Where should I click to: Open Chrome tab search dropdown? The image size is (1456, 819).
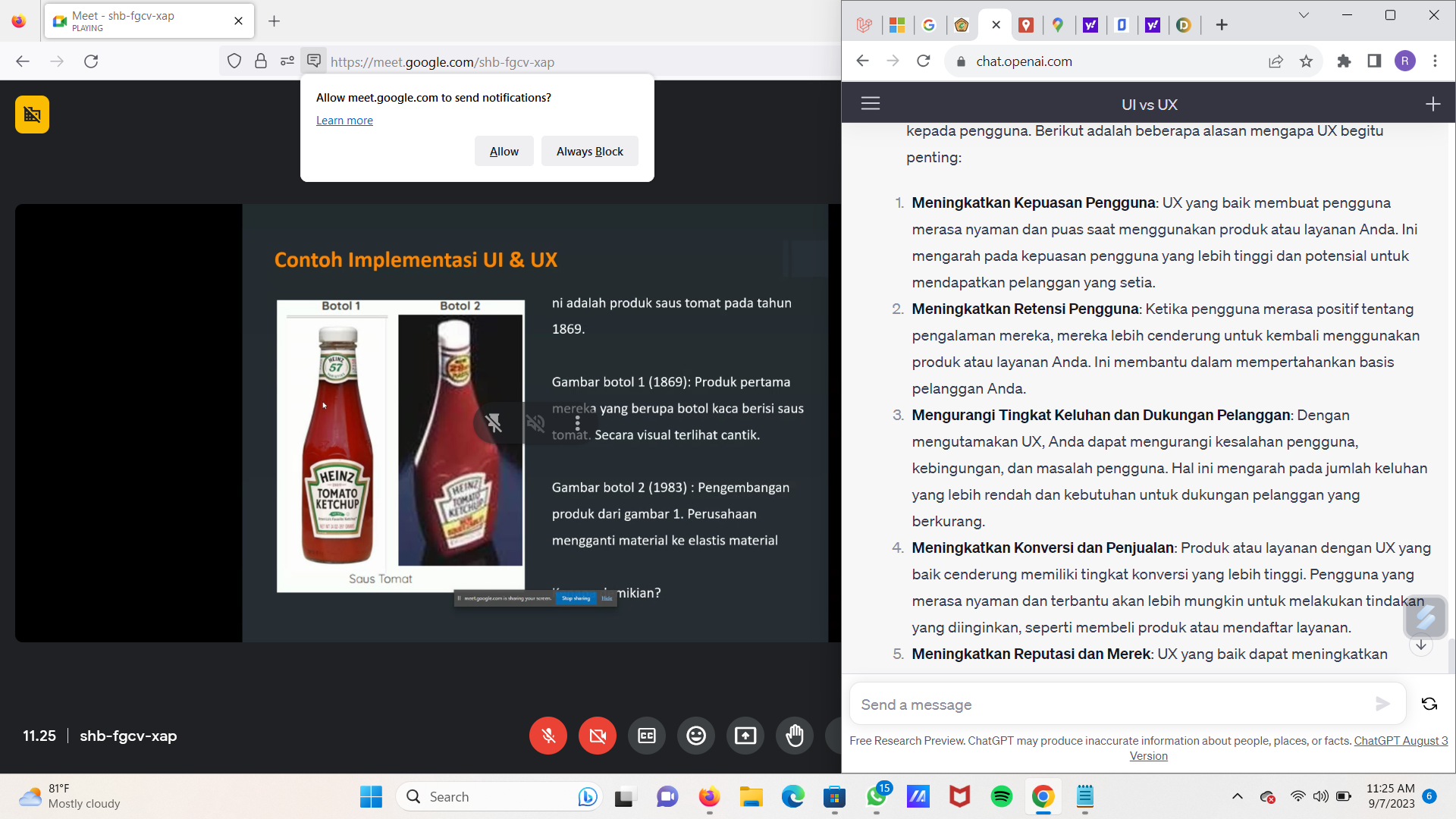[1304, 15]
